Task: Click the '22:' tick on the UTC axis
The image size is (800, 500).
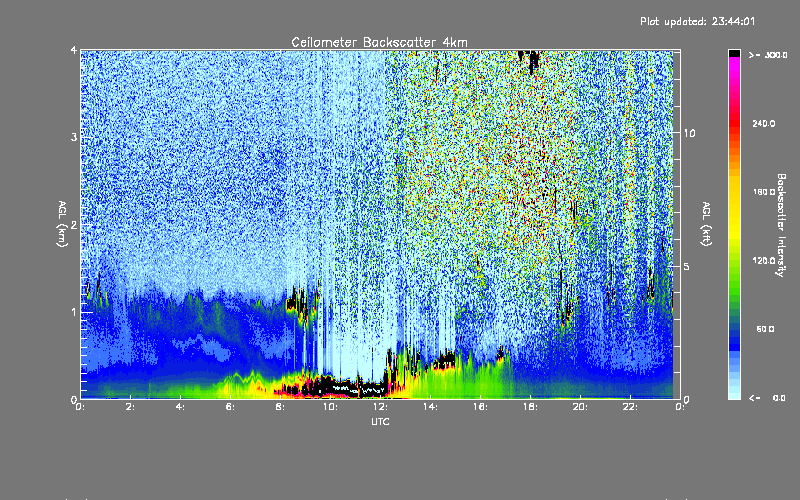Action: pyautogui.click(x=631, y=407)
